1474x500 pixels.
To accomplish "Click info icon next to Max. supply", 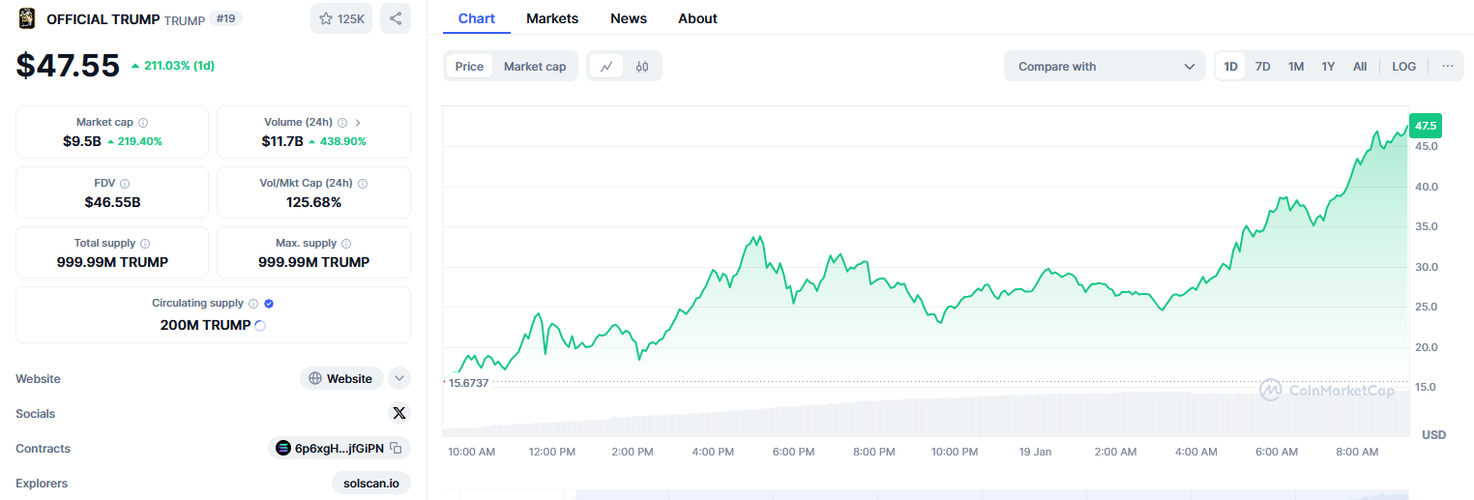I will click(346, 243).
